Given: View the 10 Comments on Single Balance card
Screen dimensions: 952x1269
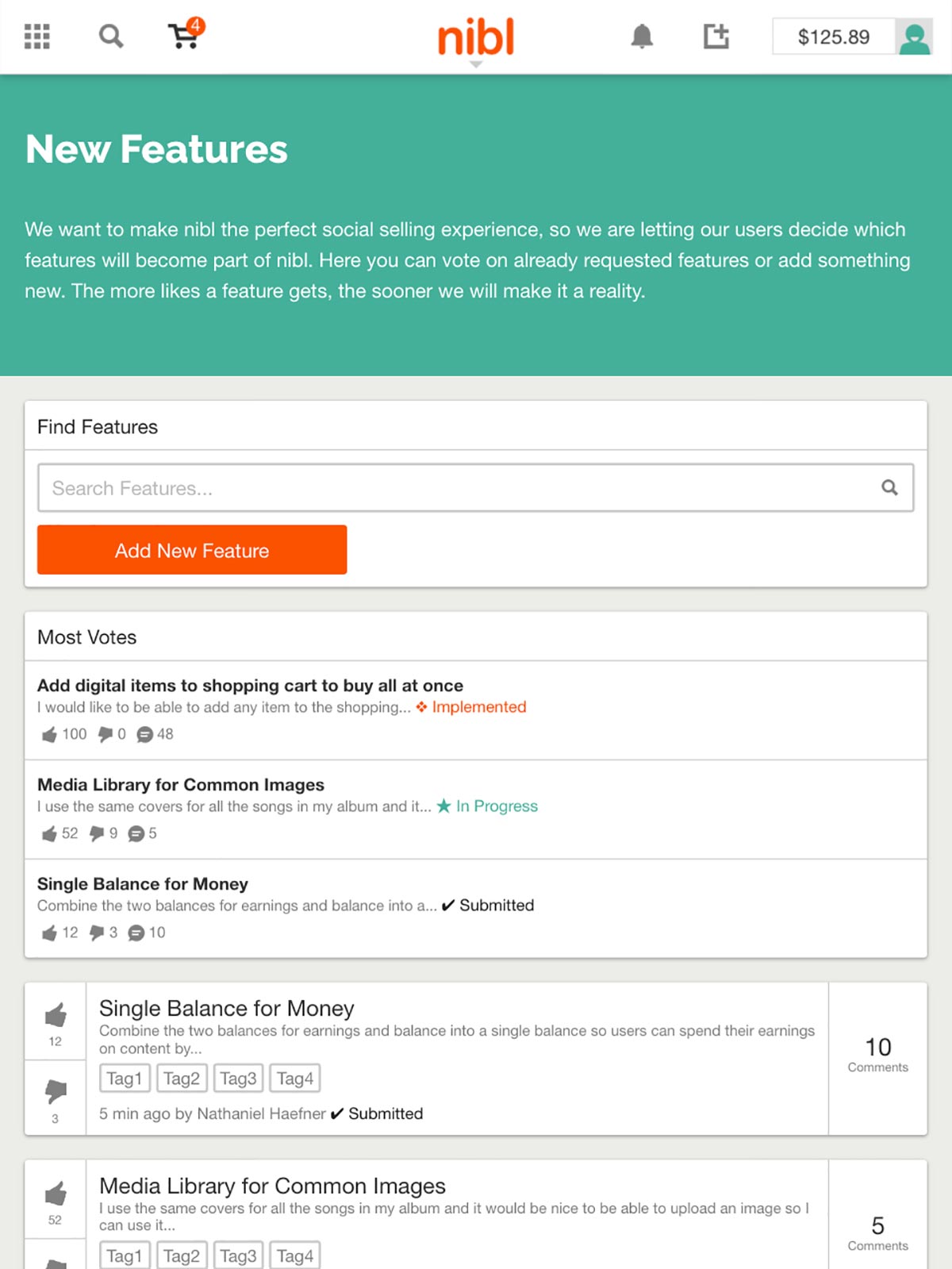Looking at the screenshot, I should click(x=877, y=1056).
